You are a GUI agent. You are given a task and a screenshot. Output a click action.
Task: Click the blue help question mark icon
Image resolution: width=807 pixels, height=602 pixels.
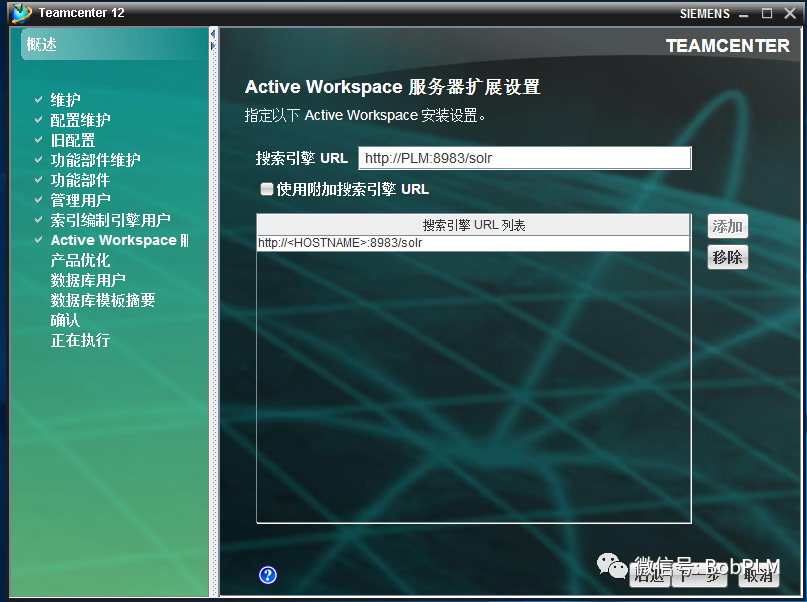pos(268,575)
